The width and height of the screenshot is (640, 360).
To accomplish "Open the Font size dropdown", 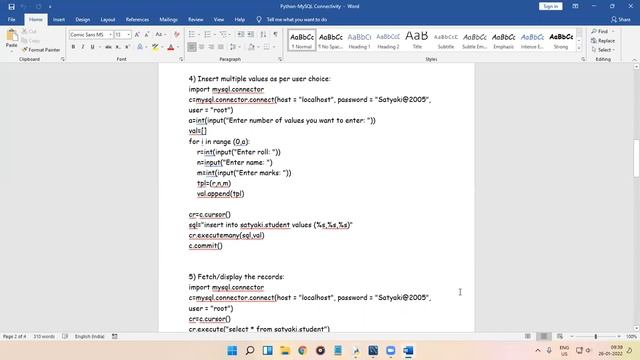I will [x=128, y=35].
